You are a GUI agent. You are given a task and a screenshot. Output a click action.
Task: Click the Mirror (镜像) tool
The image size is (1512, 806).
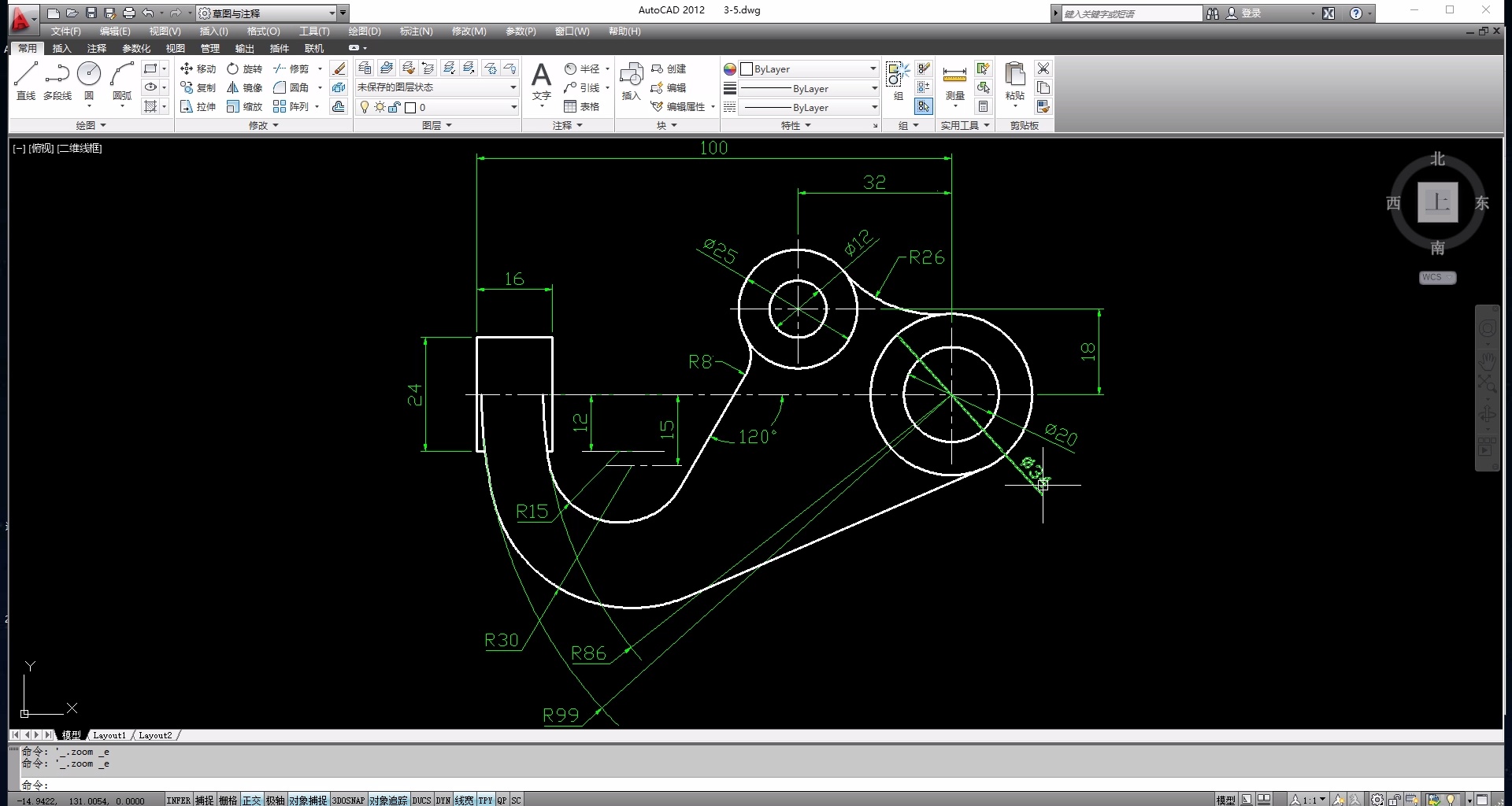pyautogui.click(x=244, y=87)
